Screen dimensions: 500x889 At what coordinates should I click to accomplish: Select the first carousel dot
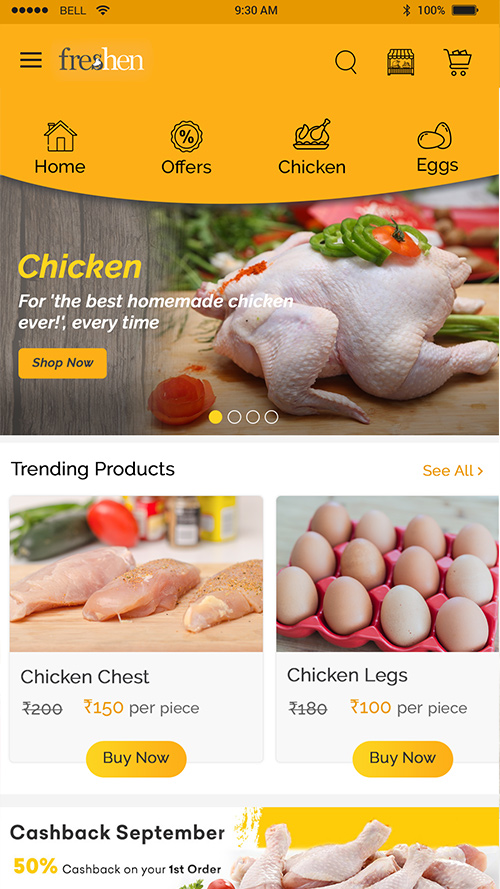point(215,417)
